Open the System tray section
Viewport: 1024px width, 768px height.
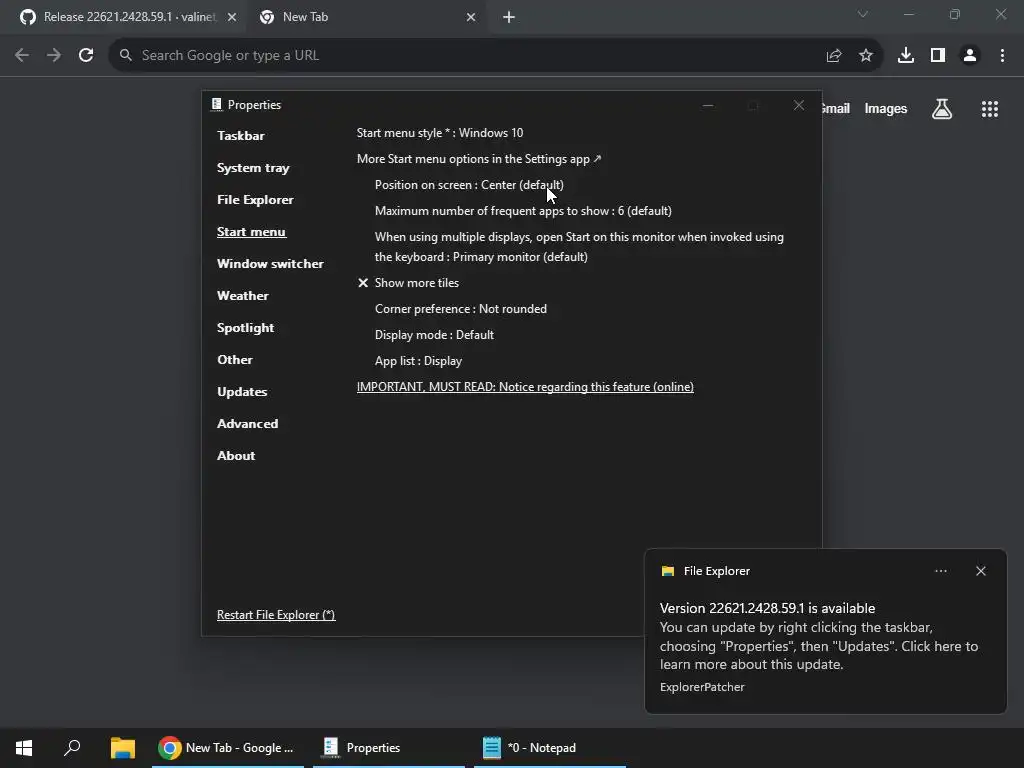pos(253,168)
